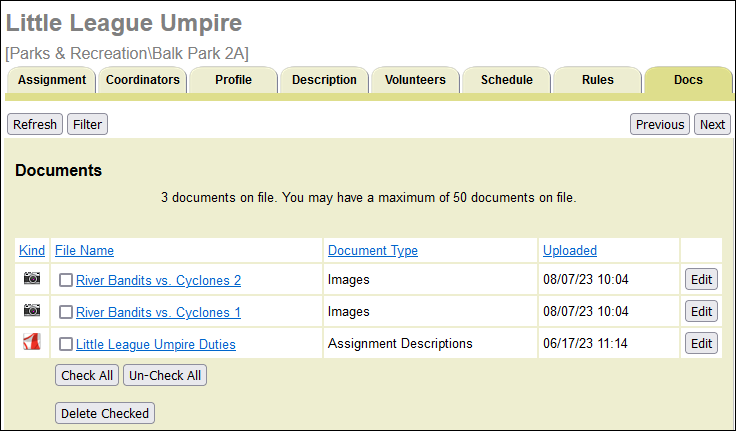Select the Little League Umpire Duties checkbox
736x431 pixels.
(x=66, y=345)
